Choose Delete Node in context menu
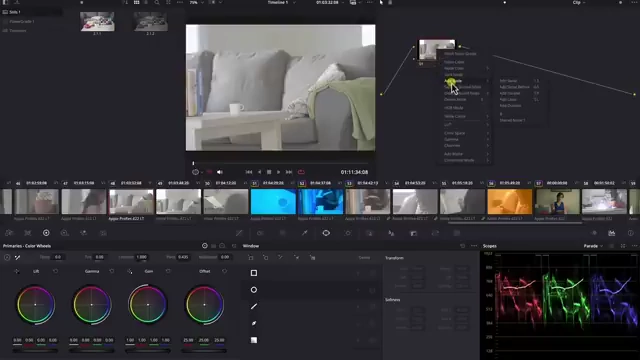640x360 pixels. coord(455,100)
